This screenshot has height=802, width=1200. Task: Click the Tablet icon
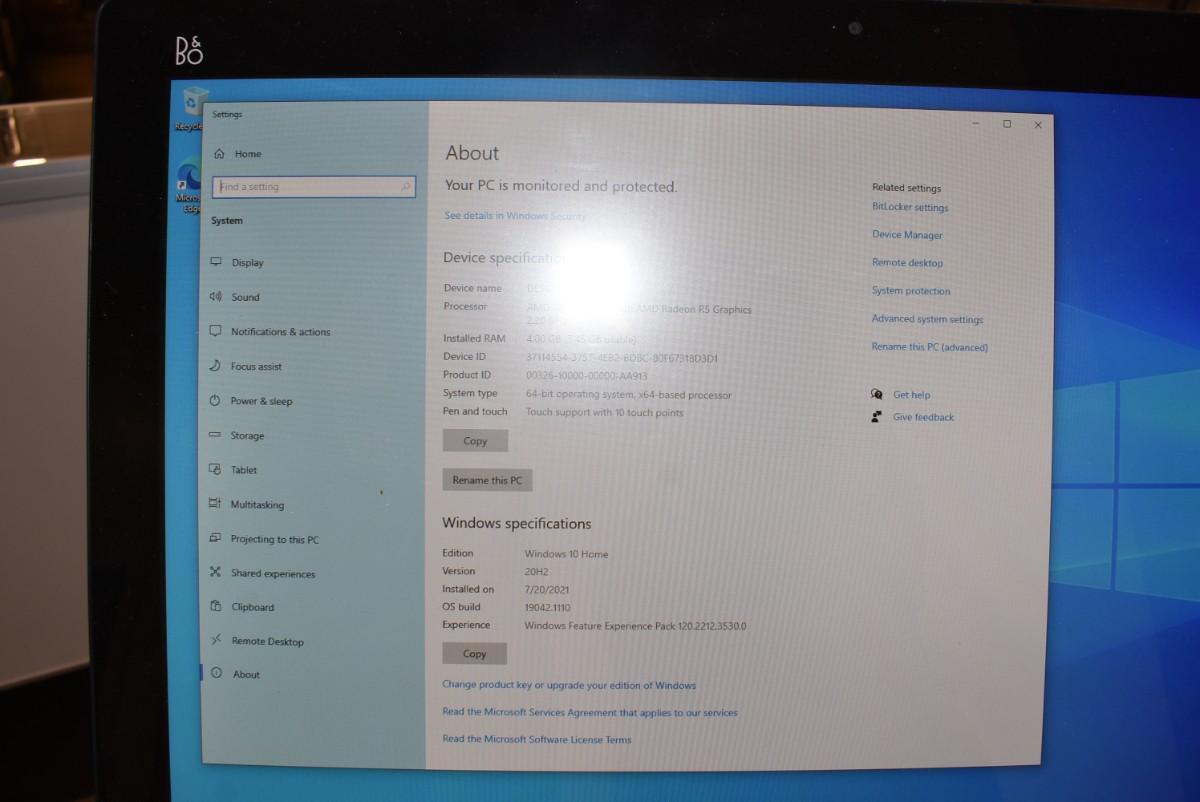click(x=215, y=469)
